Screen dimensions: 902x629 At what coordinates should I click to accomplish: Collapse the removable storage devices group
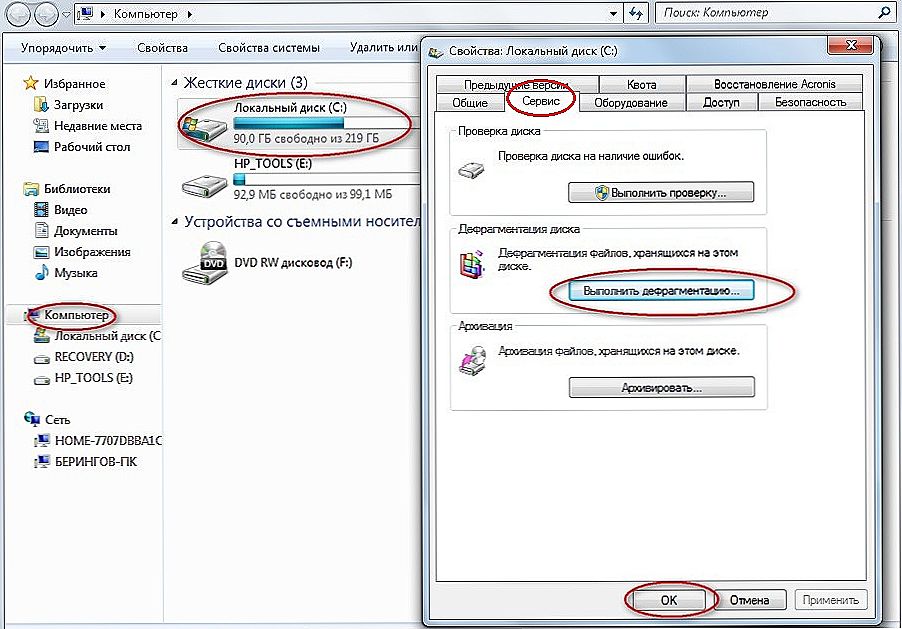[x=176, y=222]
